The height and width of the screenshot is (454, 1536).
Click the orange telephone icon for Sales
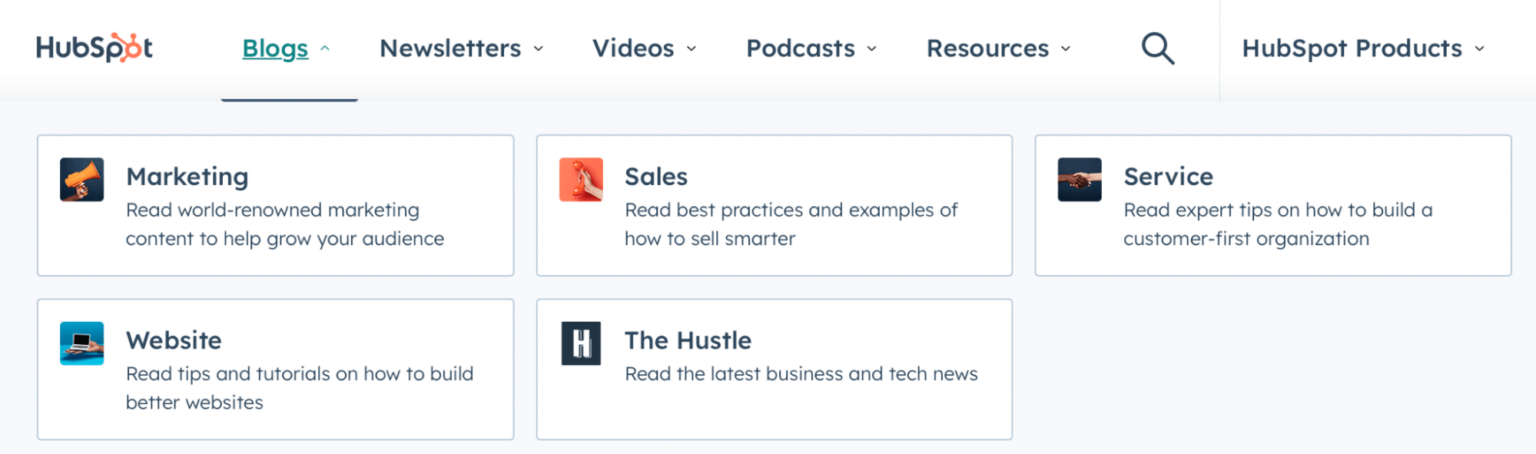pos(581,180)
